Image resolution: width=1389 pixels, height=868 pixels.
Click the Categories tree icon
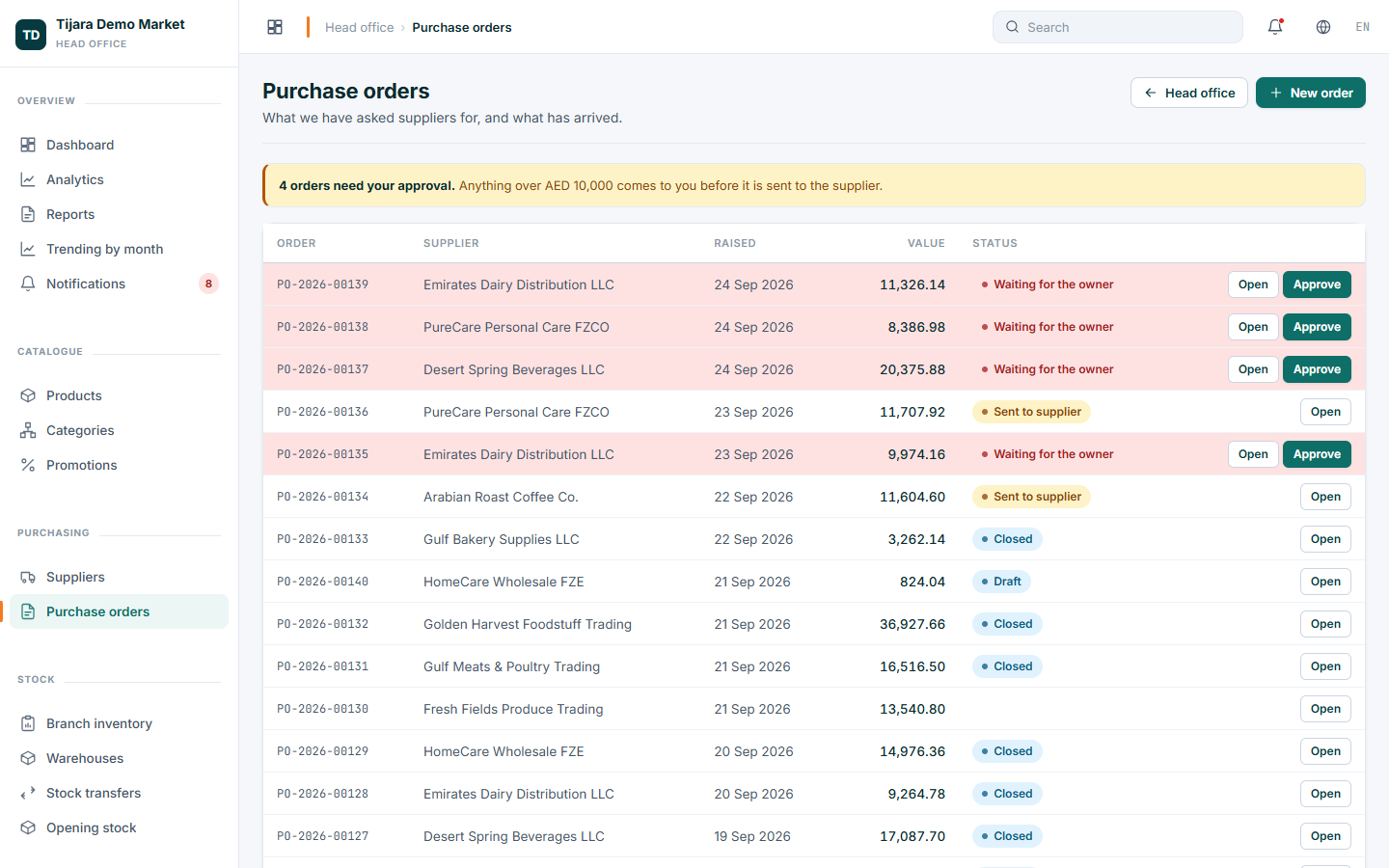[28, 430]
